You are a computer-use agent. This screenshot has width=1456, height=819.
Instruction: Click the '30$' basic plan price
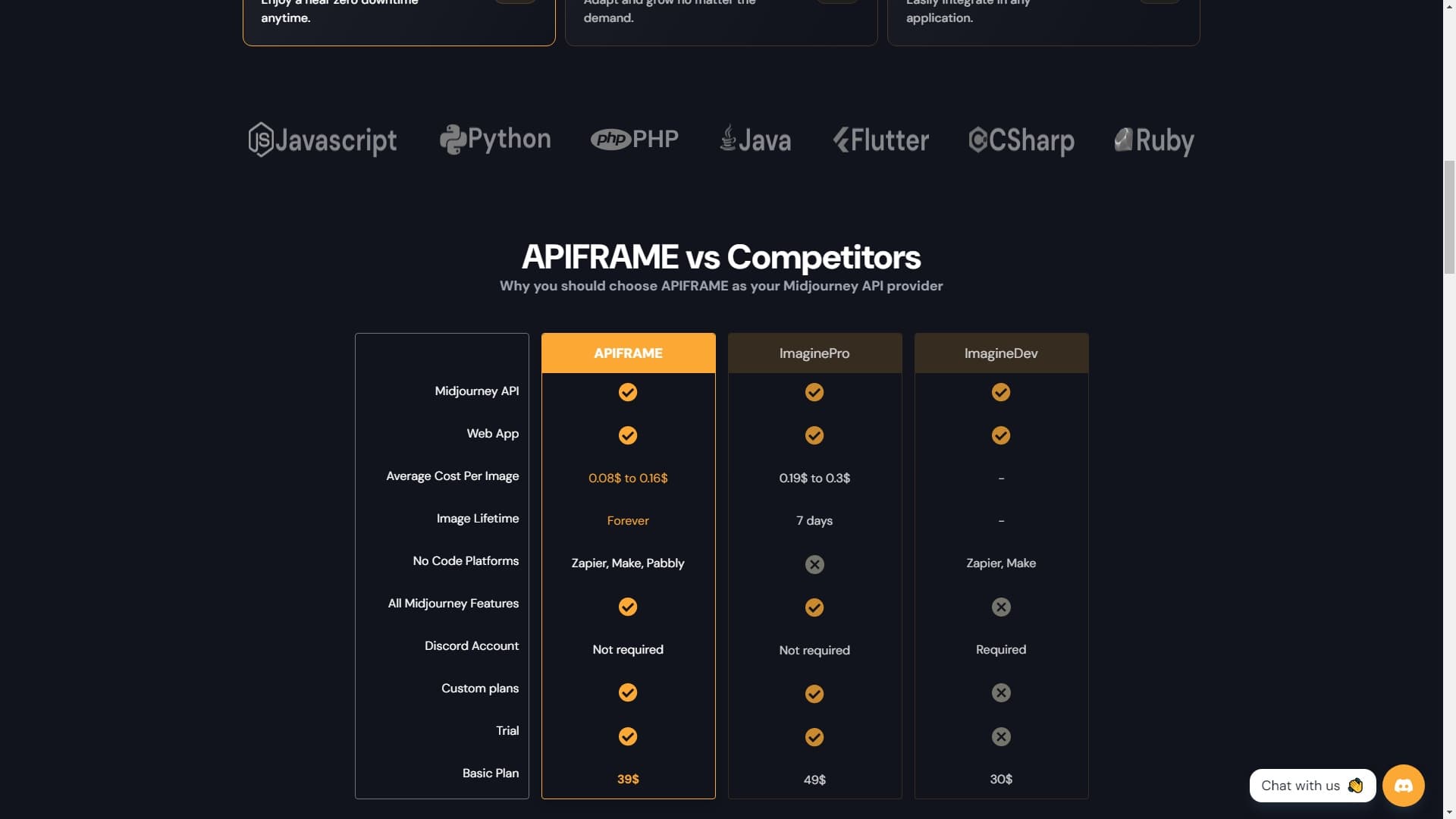[x=1001, y=779]
